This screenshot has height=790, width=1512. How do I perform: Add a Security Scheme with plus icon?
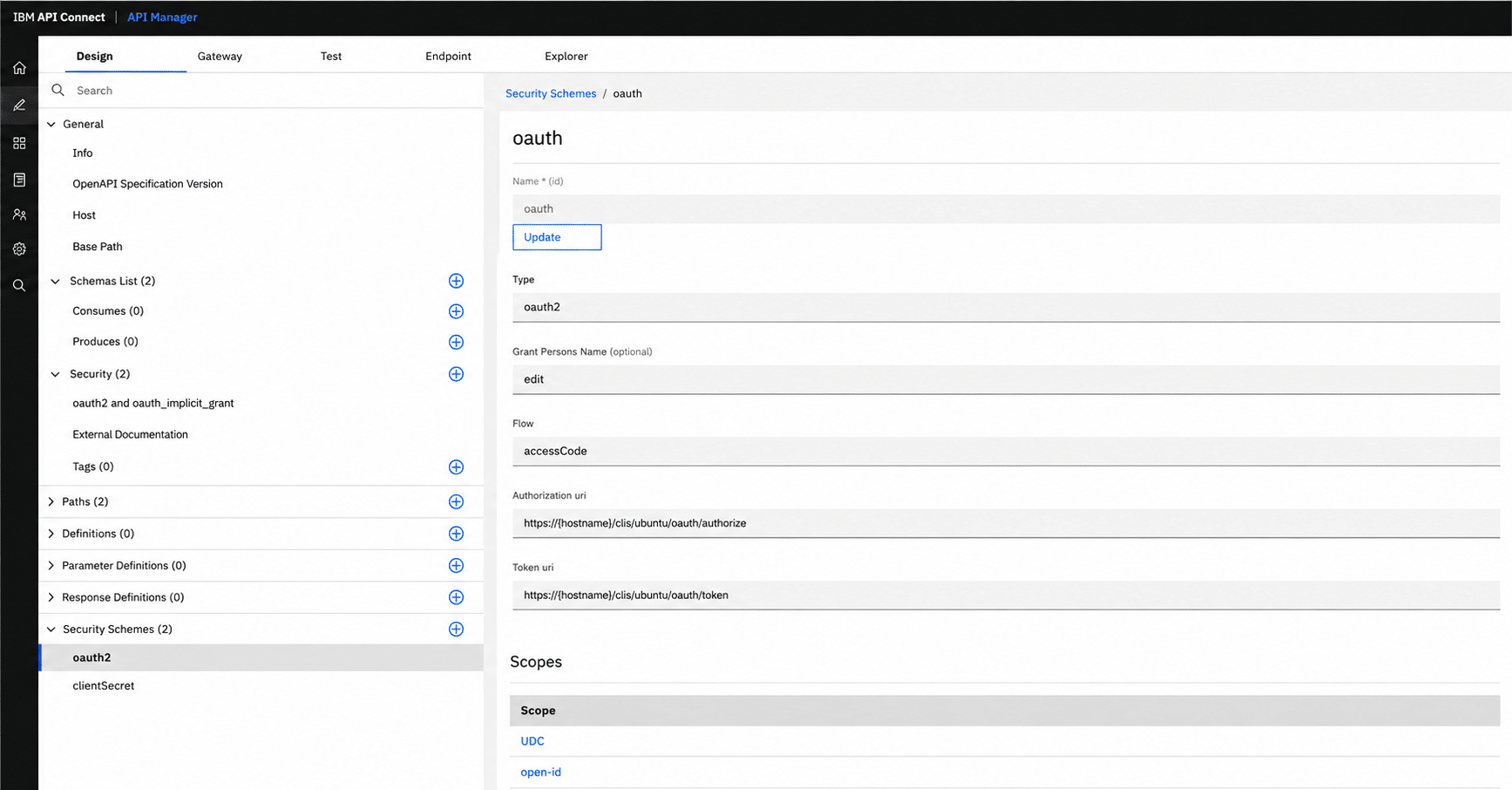tap(456, 630)
